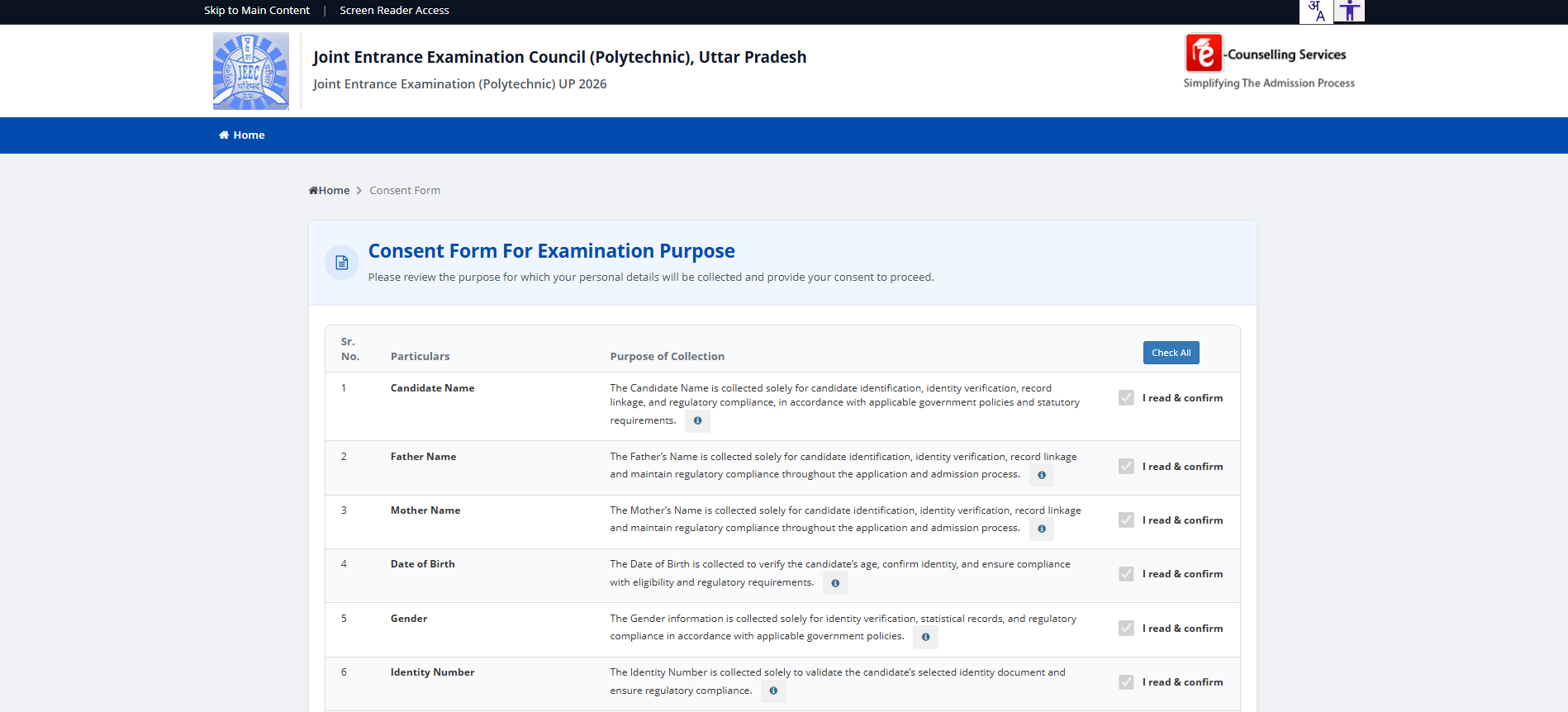Open info icon for Identity Number purpose
1568x712 pixels.
pos(773,691)
